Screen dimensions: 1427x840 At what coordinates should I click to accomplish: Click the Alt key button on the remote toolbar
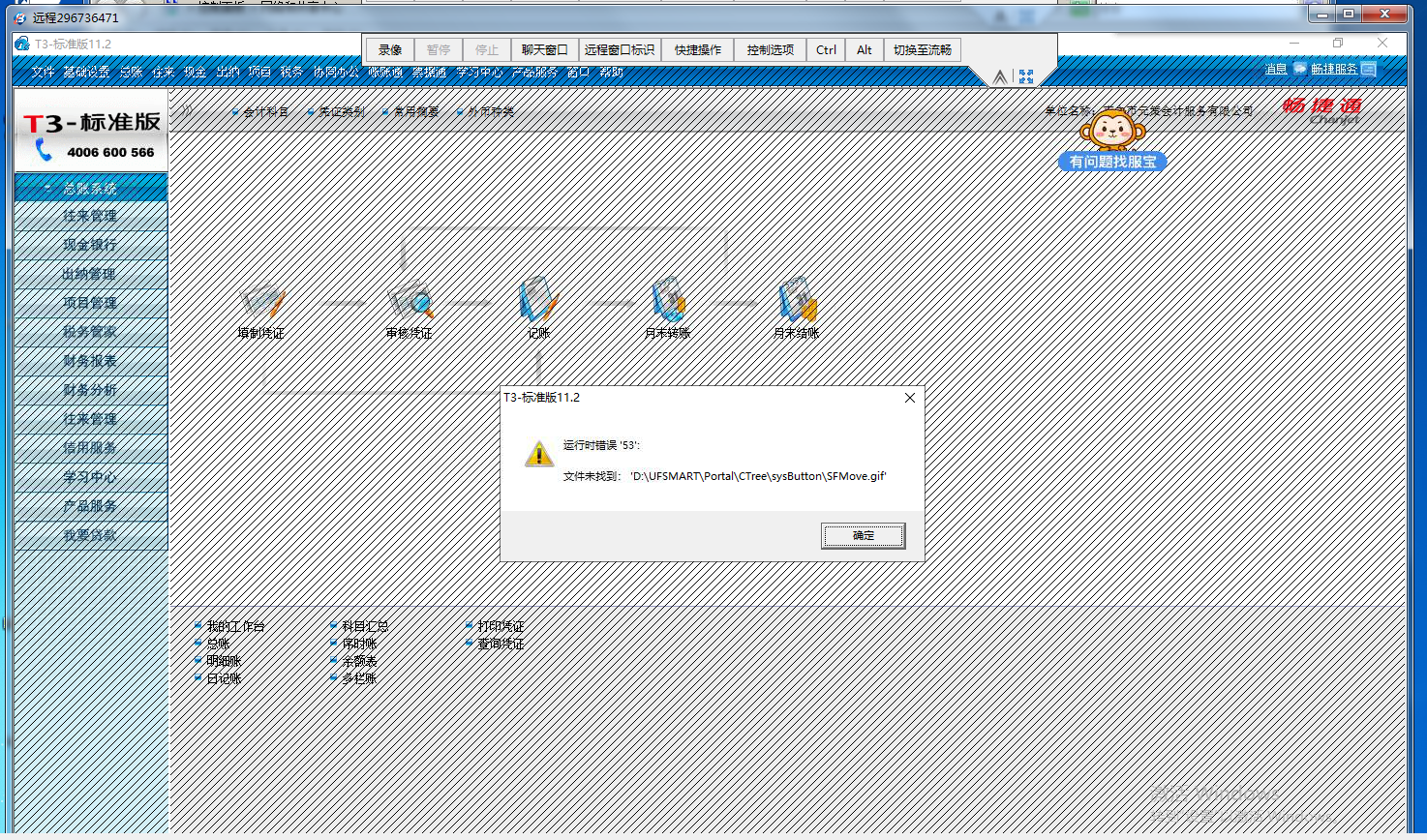[865, 49]
